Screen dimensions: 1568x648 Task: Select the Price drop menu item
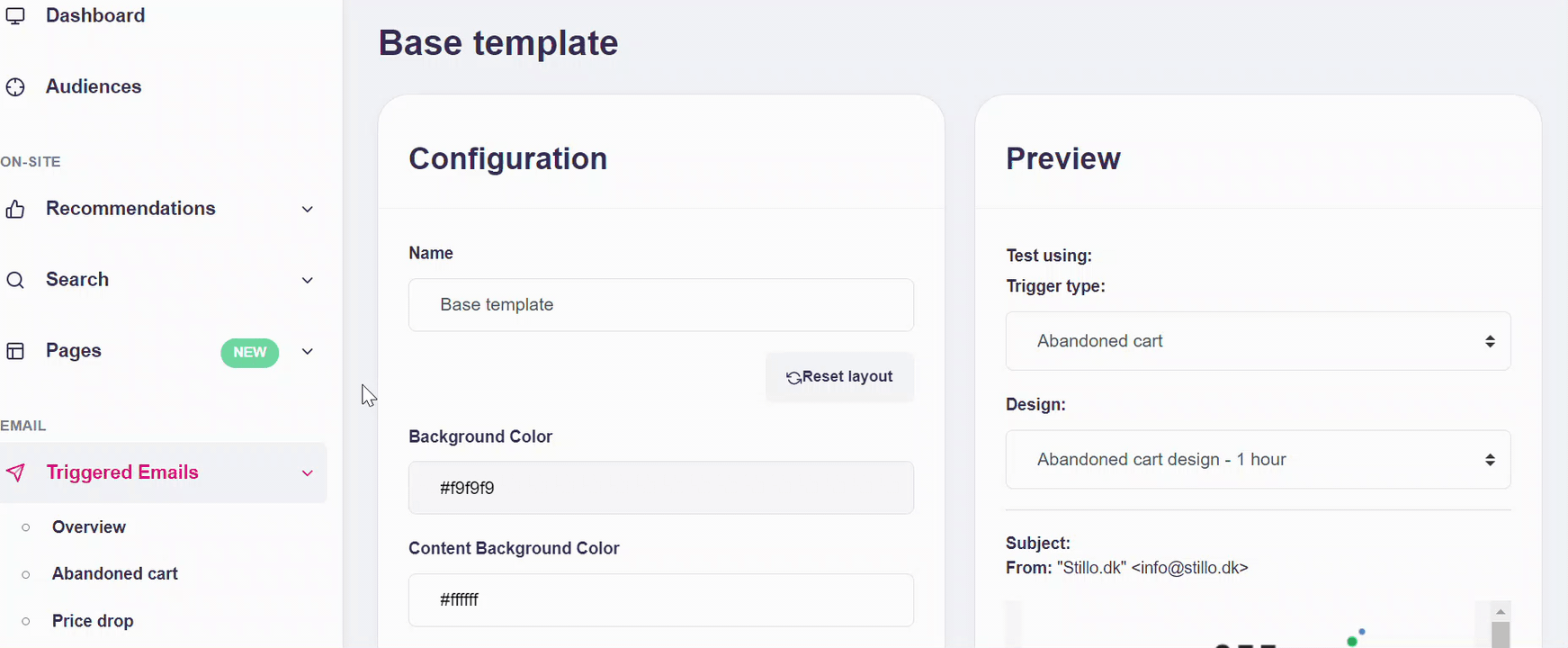tap(93, 621)
